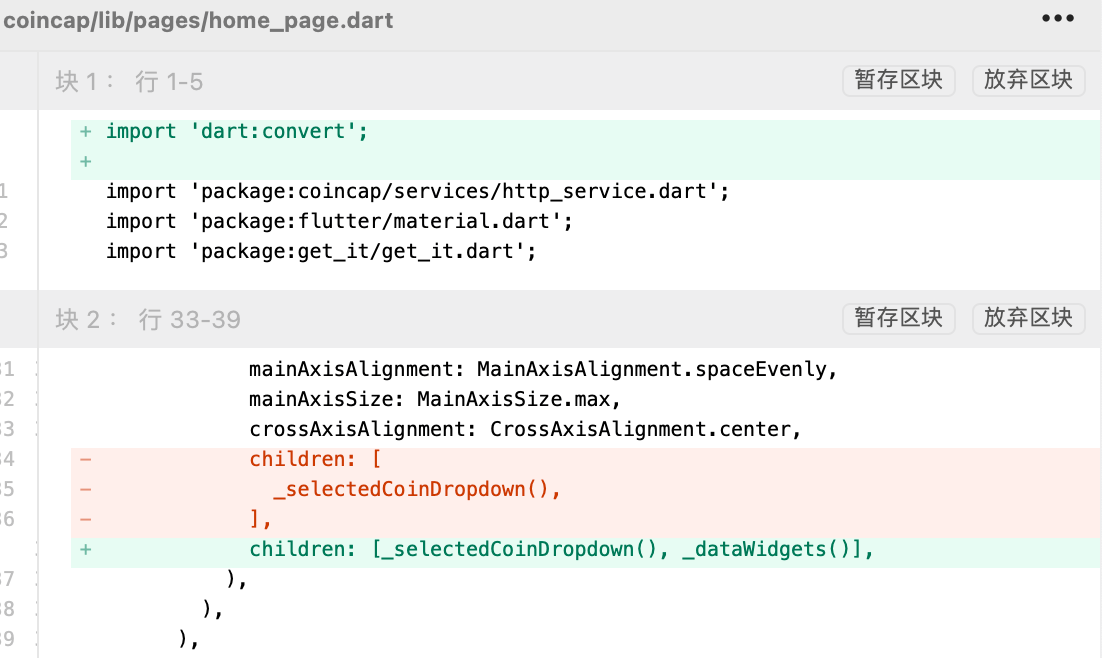Open the three-dot menu for home_page.dart
1102x658 pixels.
(1057, 19)
